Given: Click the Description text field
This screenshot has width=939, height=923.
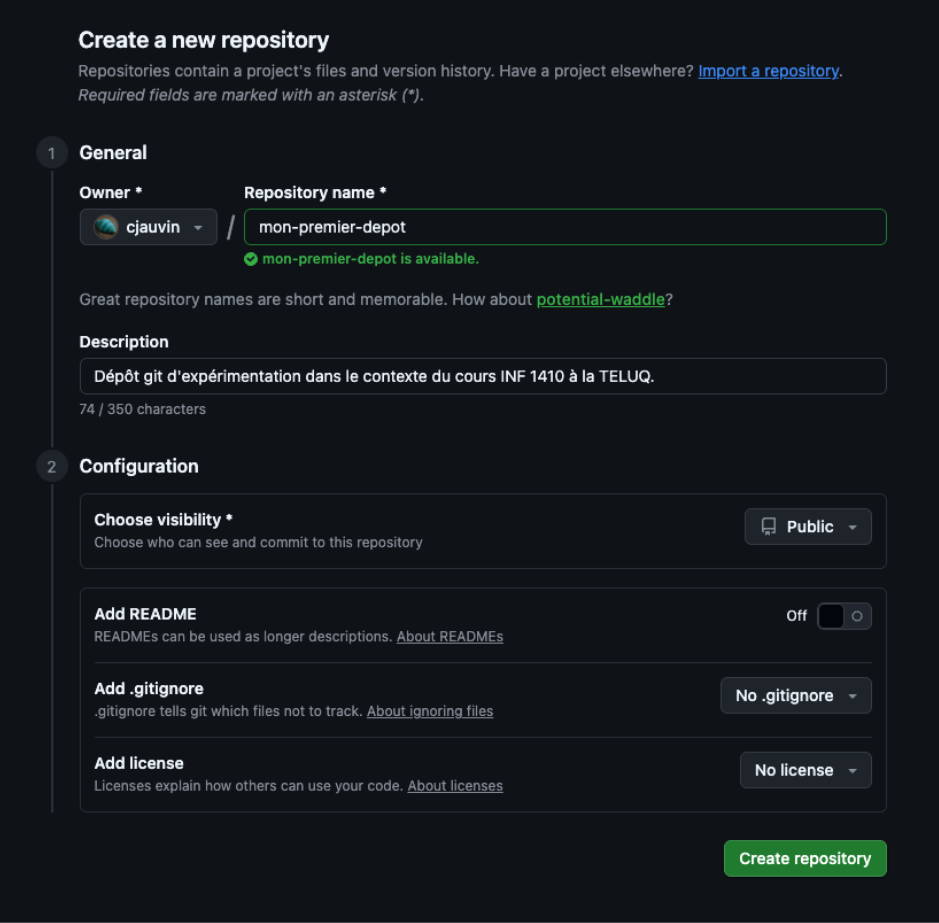Looking at the screenshot, I should pos(483,376).
